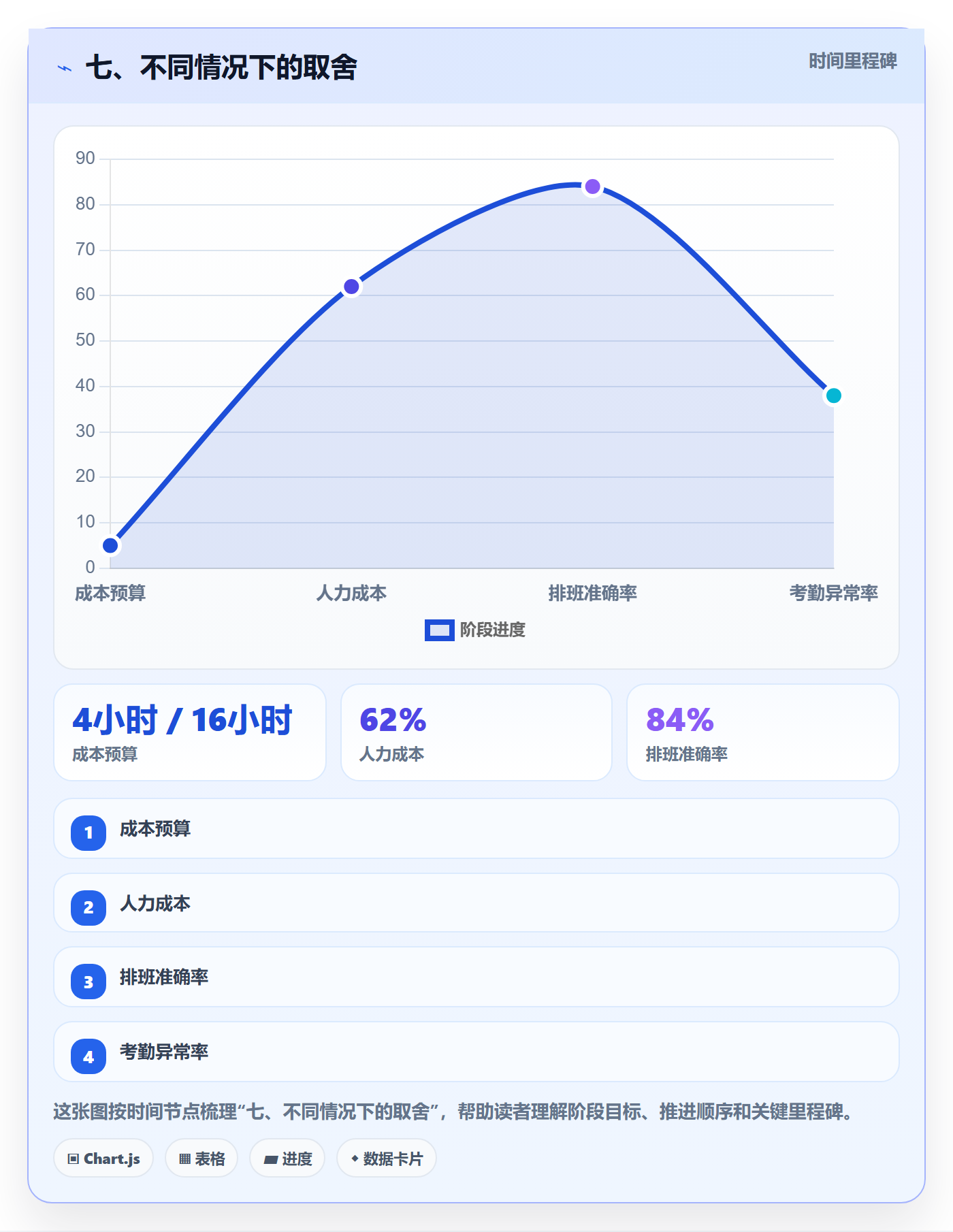Toggle the 阶段进度 legend color box

439,630
